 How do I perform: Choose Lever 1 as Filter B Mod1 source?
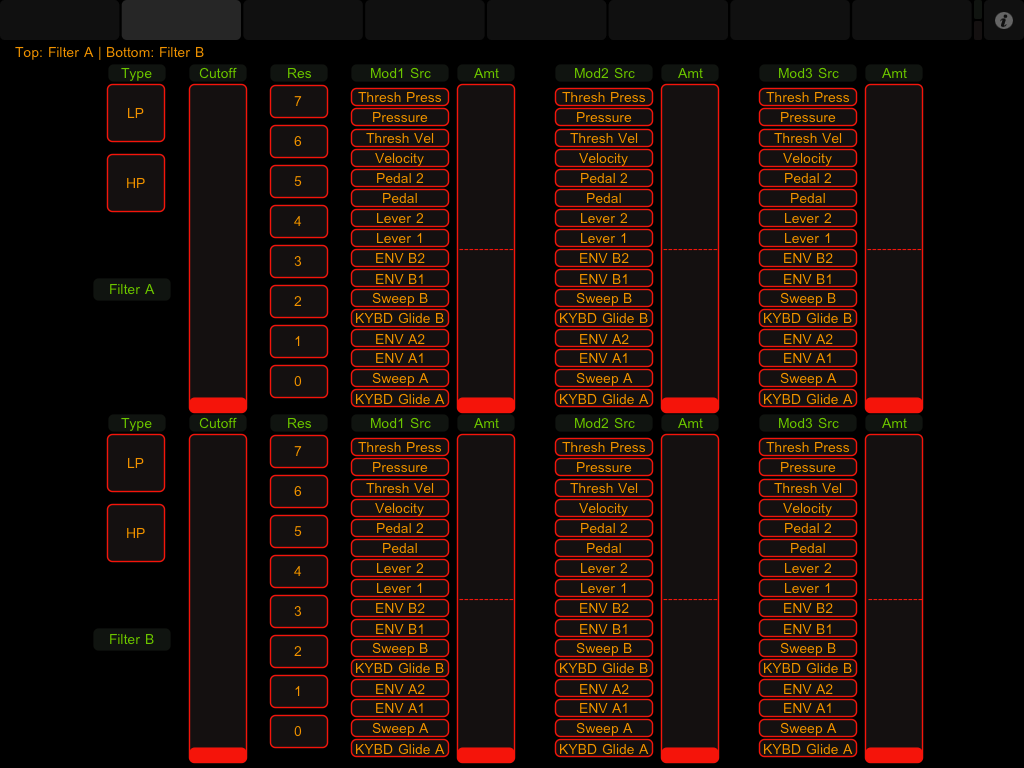click(400, 588)
